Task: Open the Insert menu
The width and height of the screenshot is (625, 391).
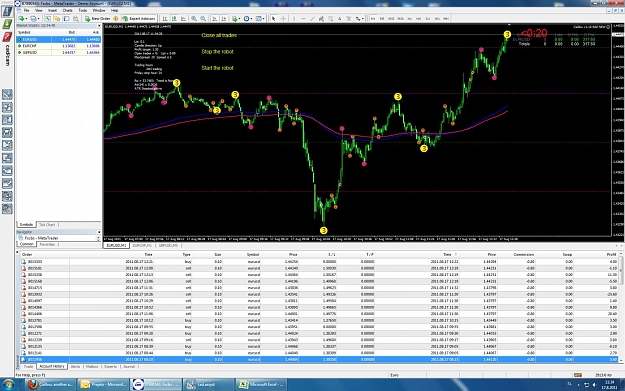Action: click(52, 10)
